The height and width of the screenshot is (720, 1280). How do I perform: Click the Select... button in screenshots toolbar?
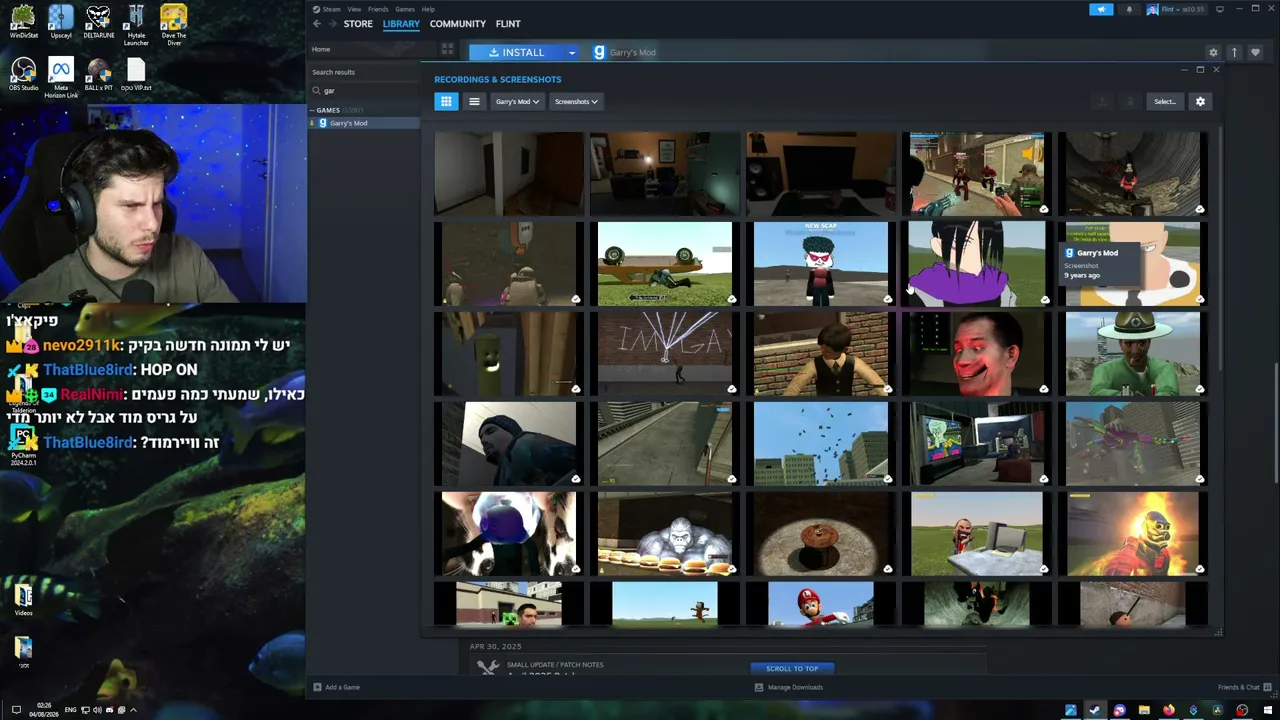[x=1165, y=101]
